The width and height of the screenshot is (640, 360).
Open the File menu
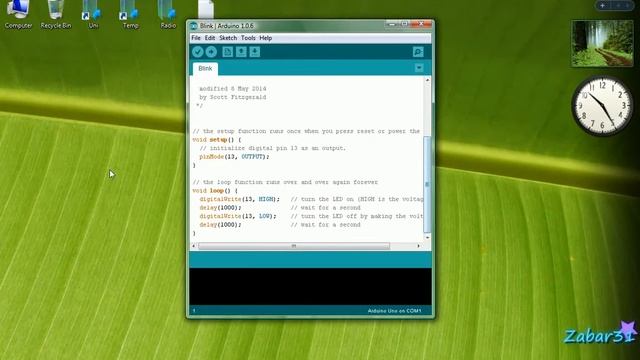tap(196, 38)
